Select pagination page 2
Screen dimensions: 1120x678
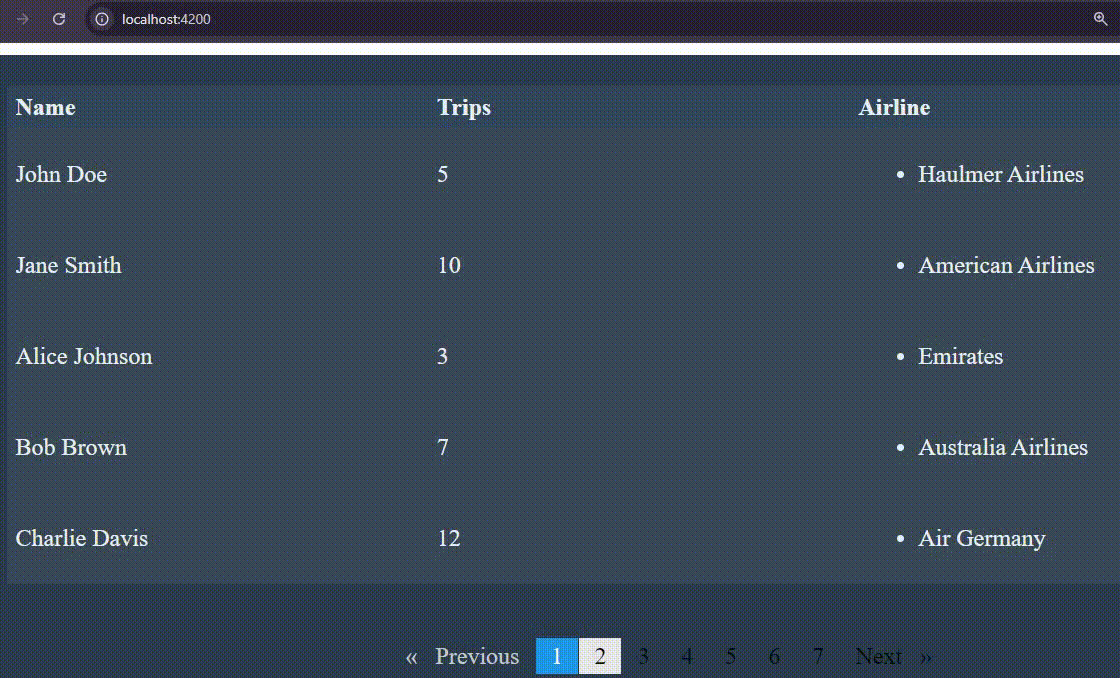(600, 656)
